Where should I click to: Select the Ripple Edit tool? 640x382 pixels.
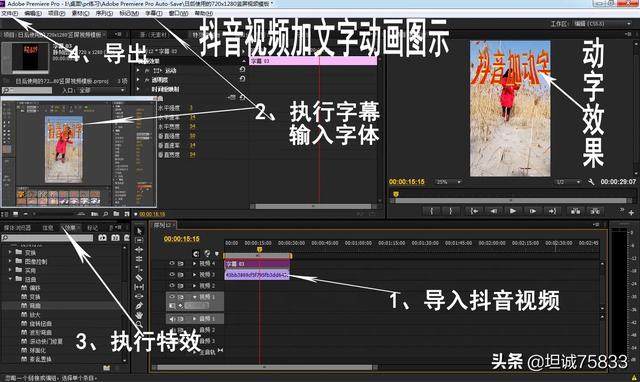(x=139, y=249)
